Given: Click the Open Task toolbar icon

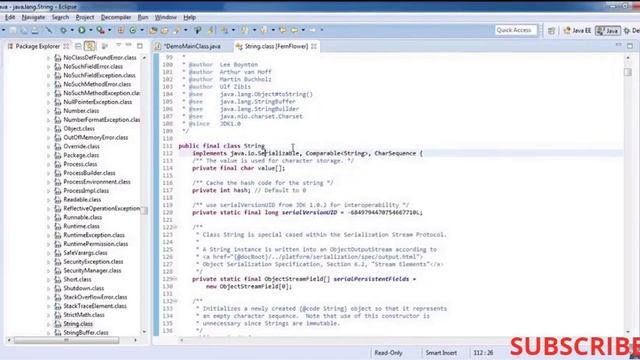Looking at the screenshot, I should coord(164,30).
